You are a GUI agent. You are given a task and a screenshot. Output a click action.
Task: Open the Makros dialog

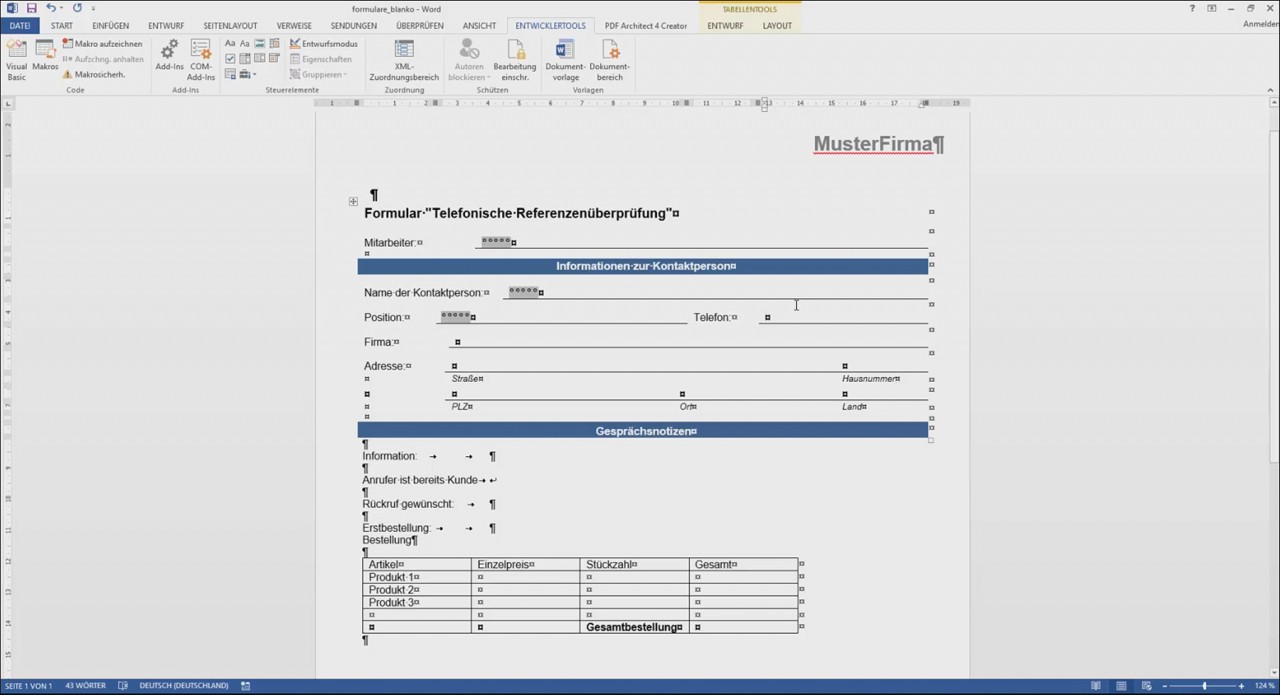(45, 60)
